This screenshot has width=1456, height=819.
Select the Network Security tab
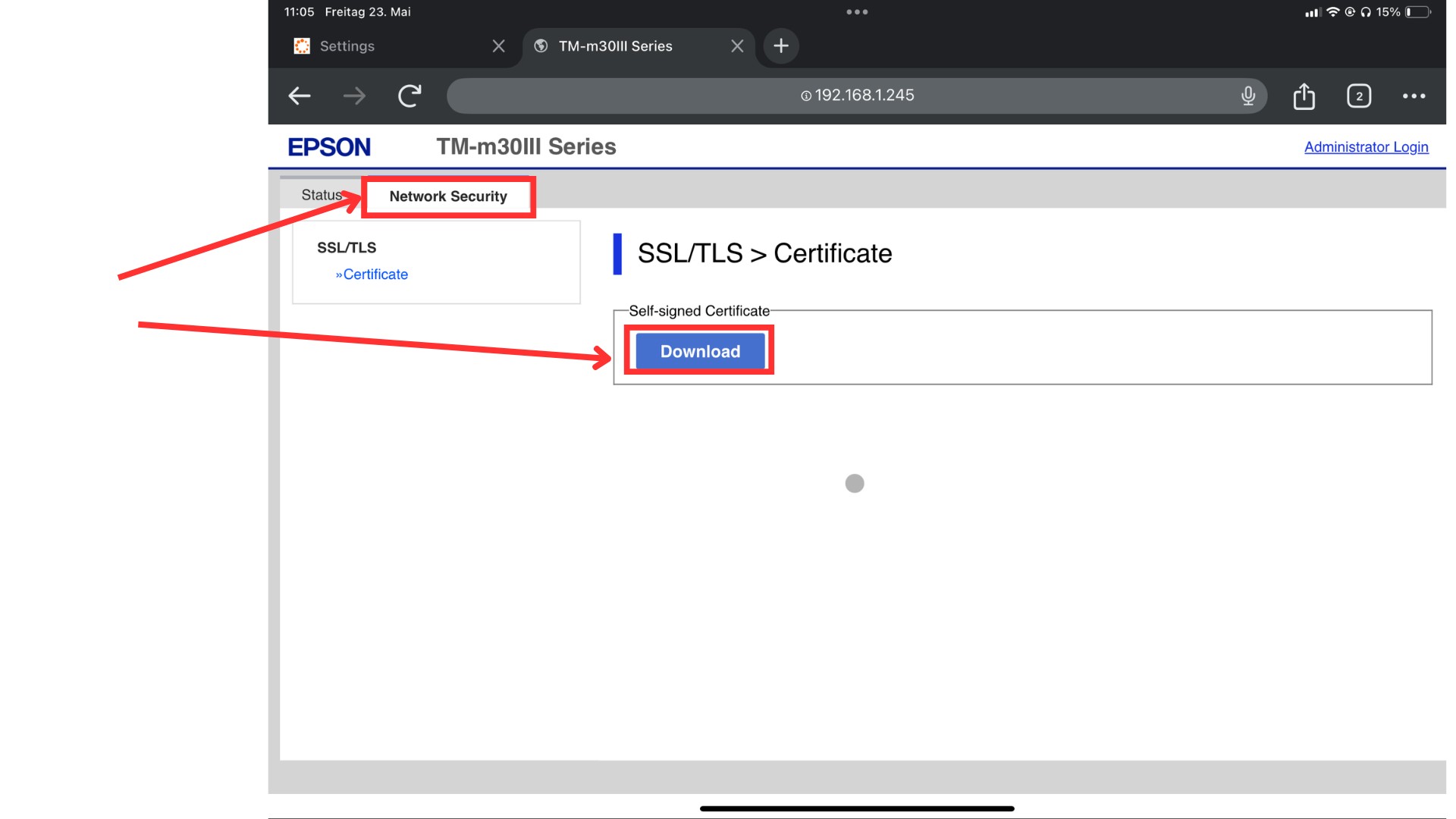[x=448, y=196]
